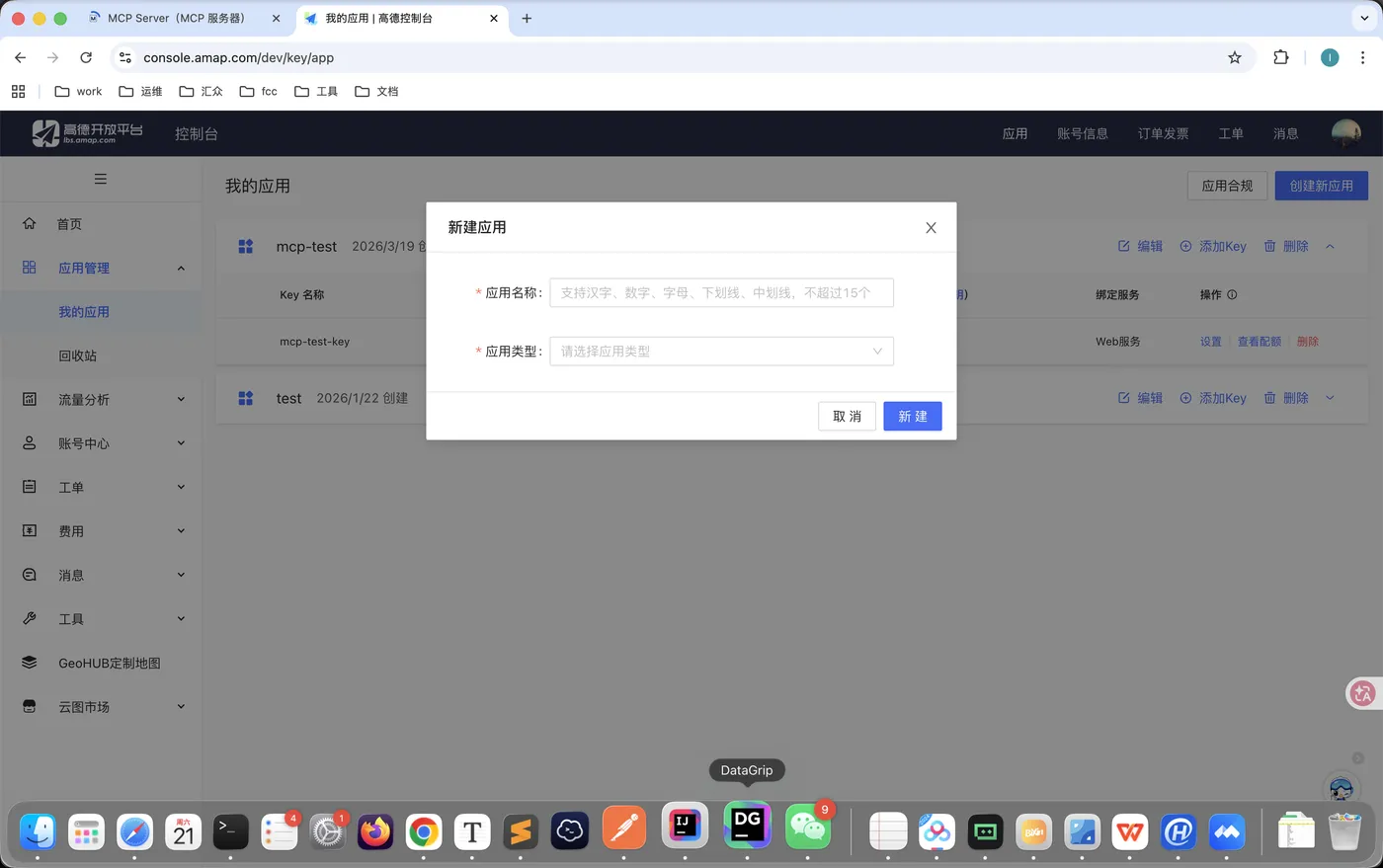The image size is (1383, 868).
Task: Click the 添加Key plus icon for mcp-test
Action: click(1184, 246)
